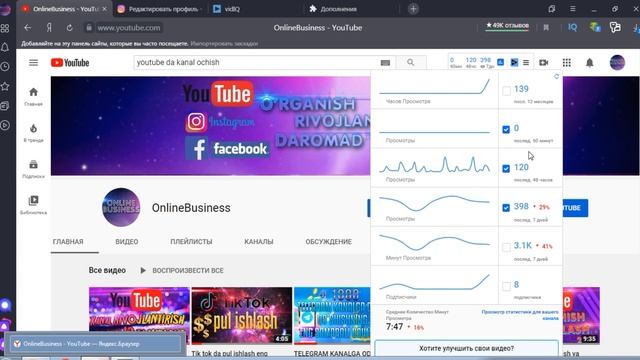Click the Импортировать закладки link
The width and height of the screenshot is (640, 360).
coord(224,43)
